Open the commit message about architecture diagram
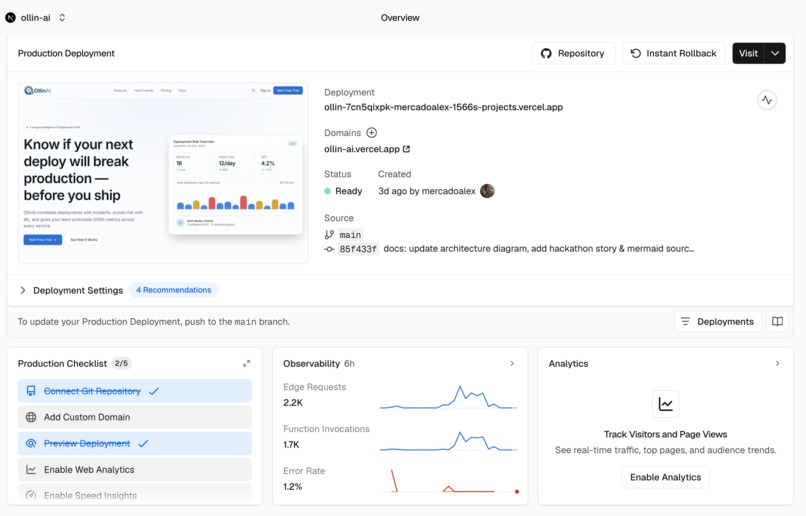The width and height of the screenshot is (806, 516). coord(539,249)
